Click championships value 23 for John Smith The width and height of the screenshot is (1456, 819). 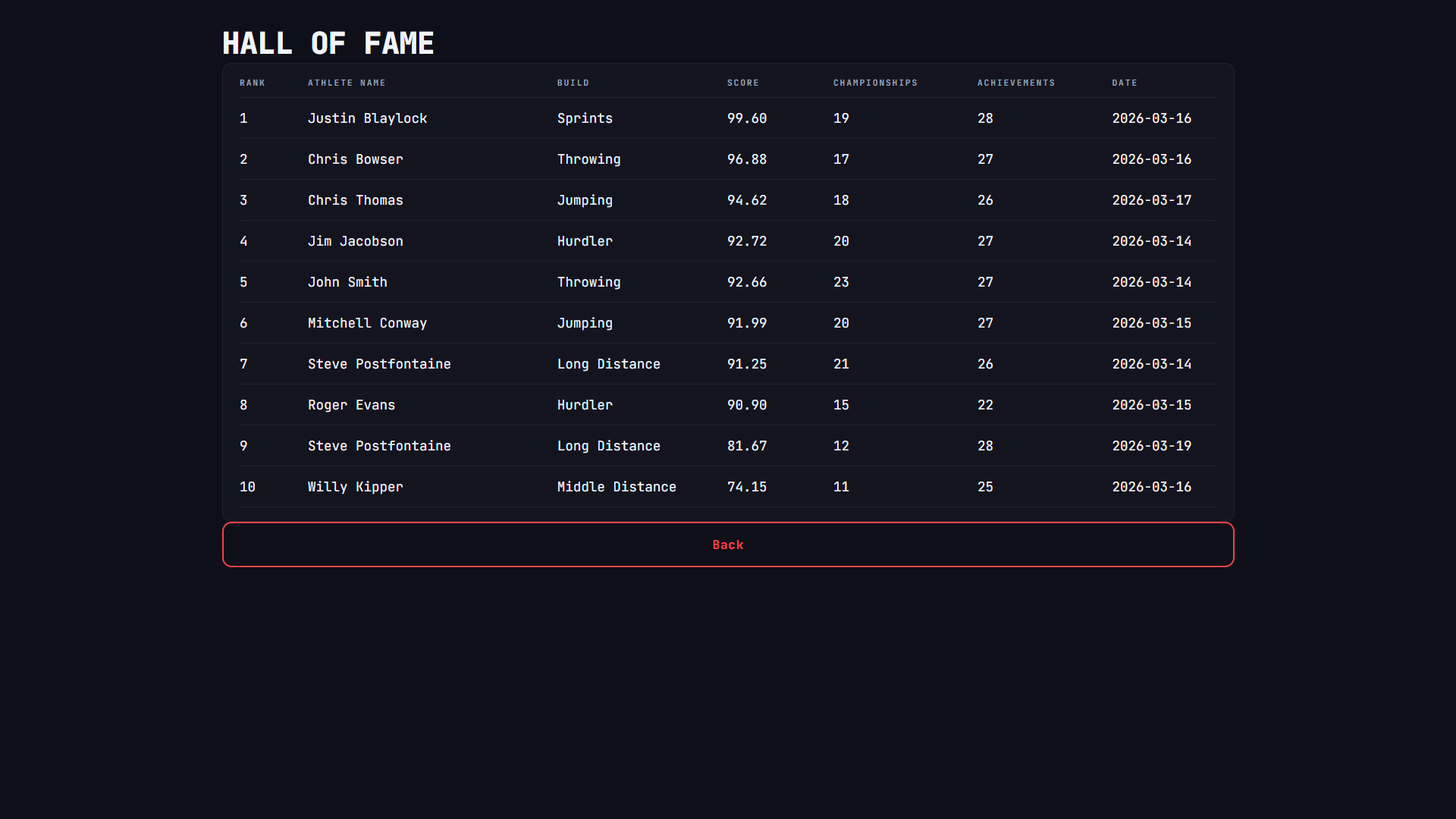[841, 282]
